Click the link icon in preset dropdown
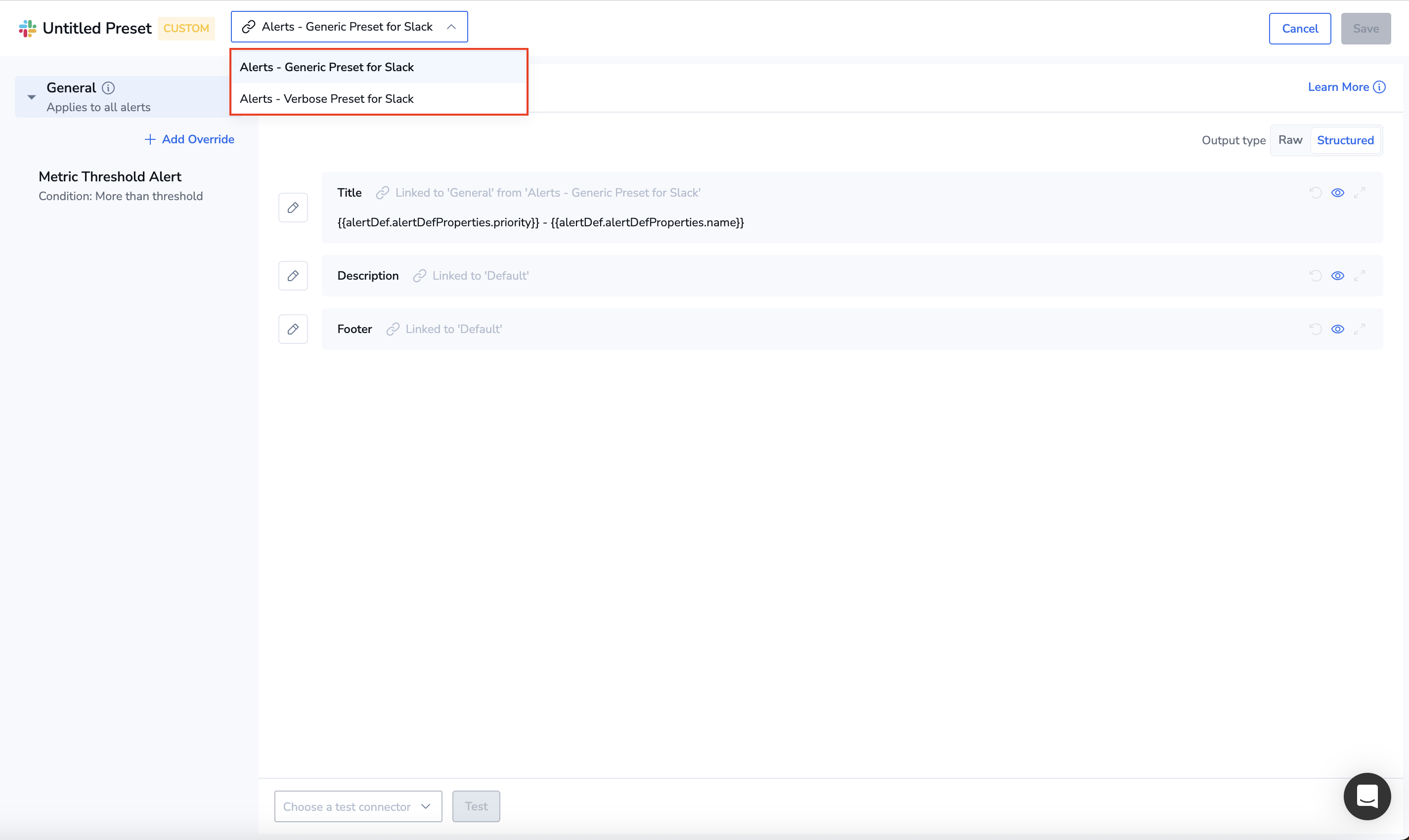 pyautogui.click(x=248, y=27)
